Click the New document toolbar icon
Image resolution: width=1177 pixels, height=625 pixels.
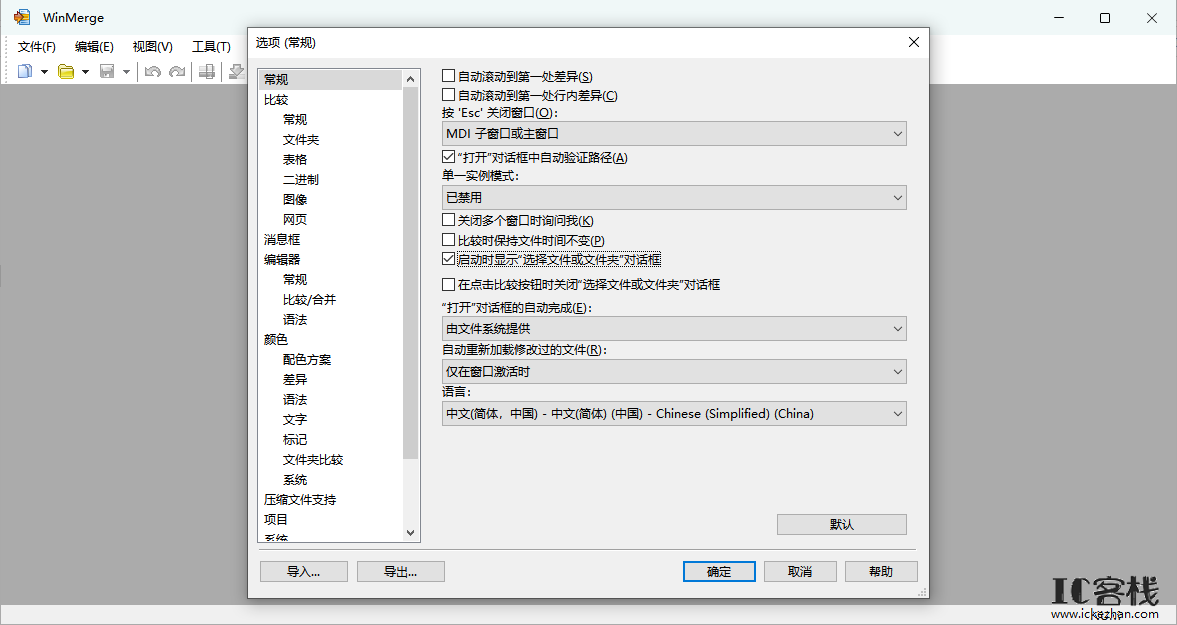tap(26, 71)
